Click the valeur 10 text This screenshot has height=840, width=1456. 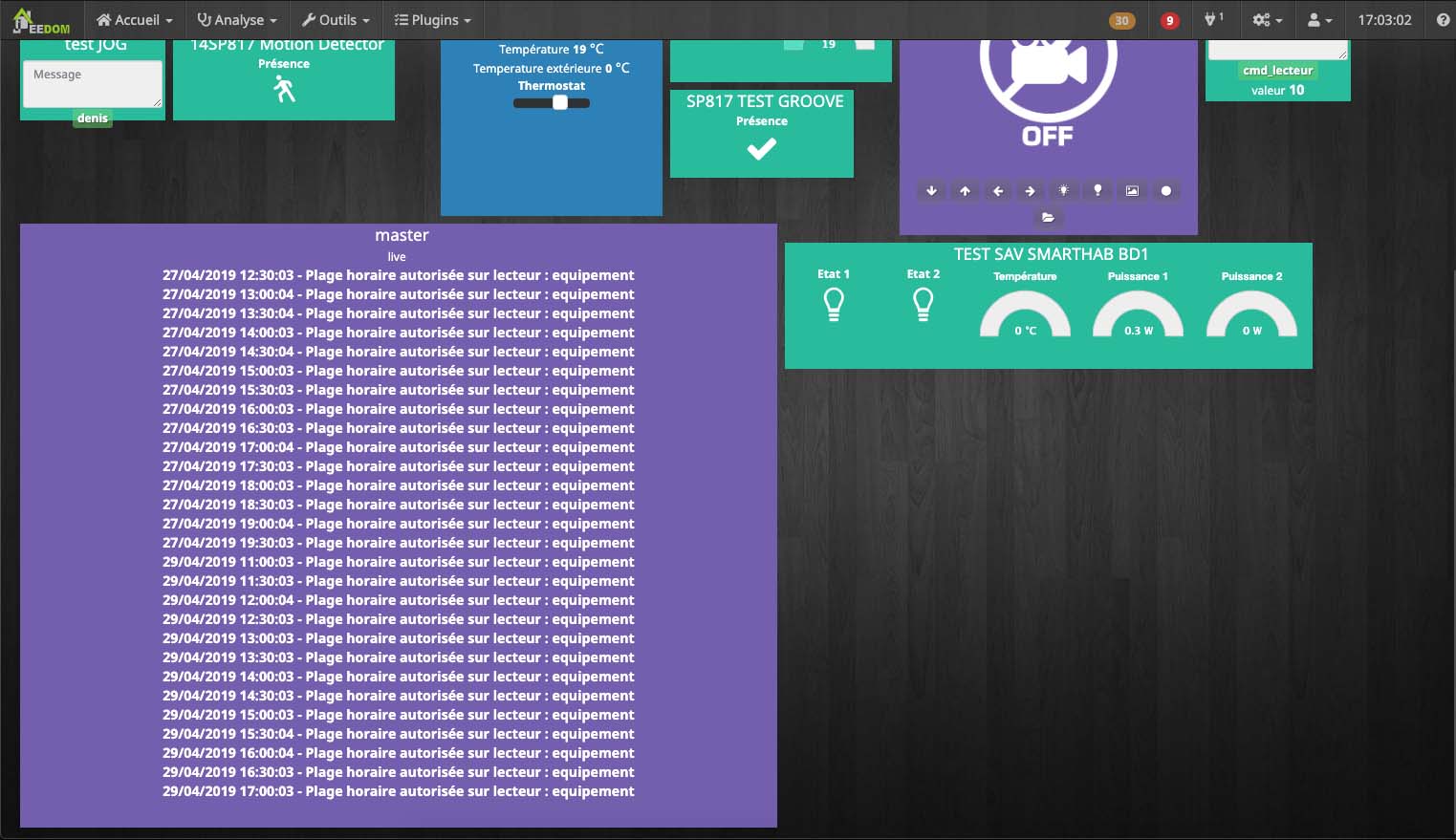pyautogui.click(x=1278, y=90)
